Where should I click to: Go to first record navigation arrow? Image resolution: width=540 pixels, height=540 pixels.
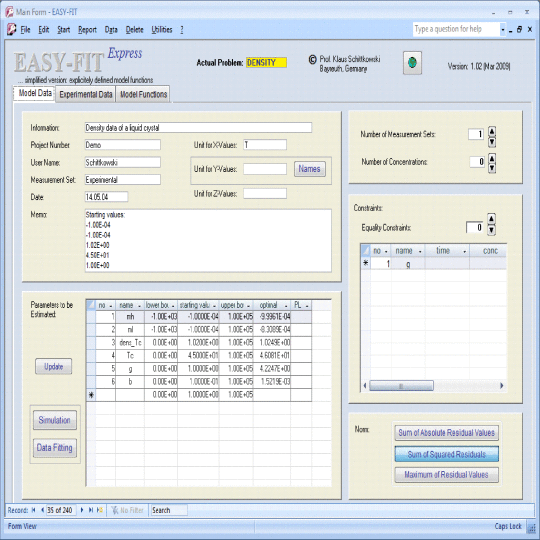[33, 510]
